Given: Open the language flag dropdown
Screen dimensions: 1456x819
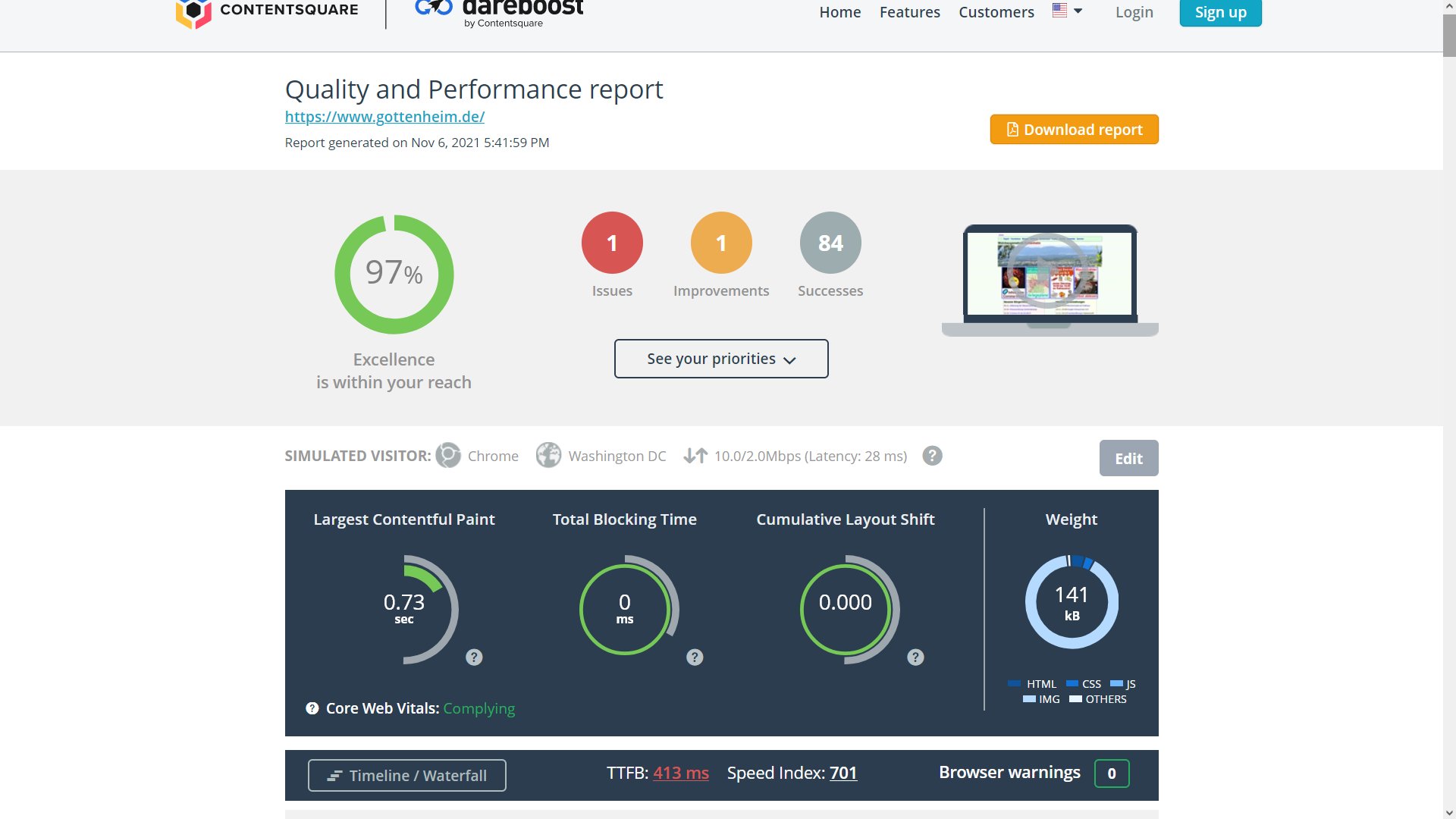Looking at the screenshot, I should [1067, 11].
